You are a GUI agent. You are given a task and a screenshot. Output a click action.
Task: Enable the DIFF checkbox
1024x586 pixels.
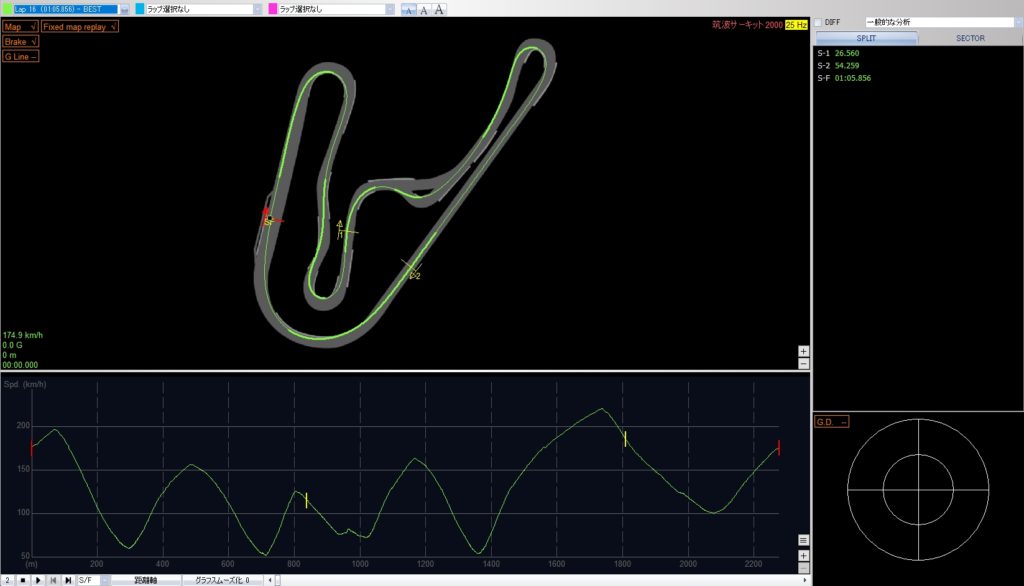818,22
